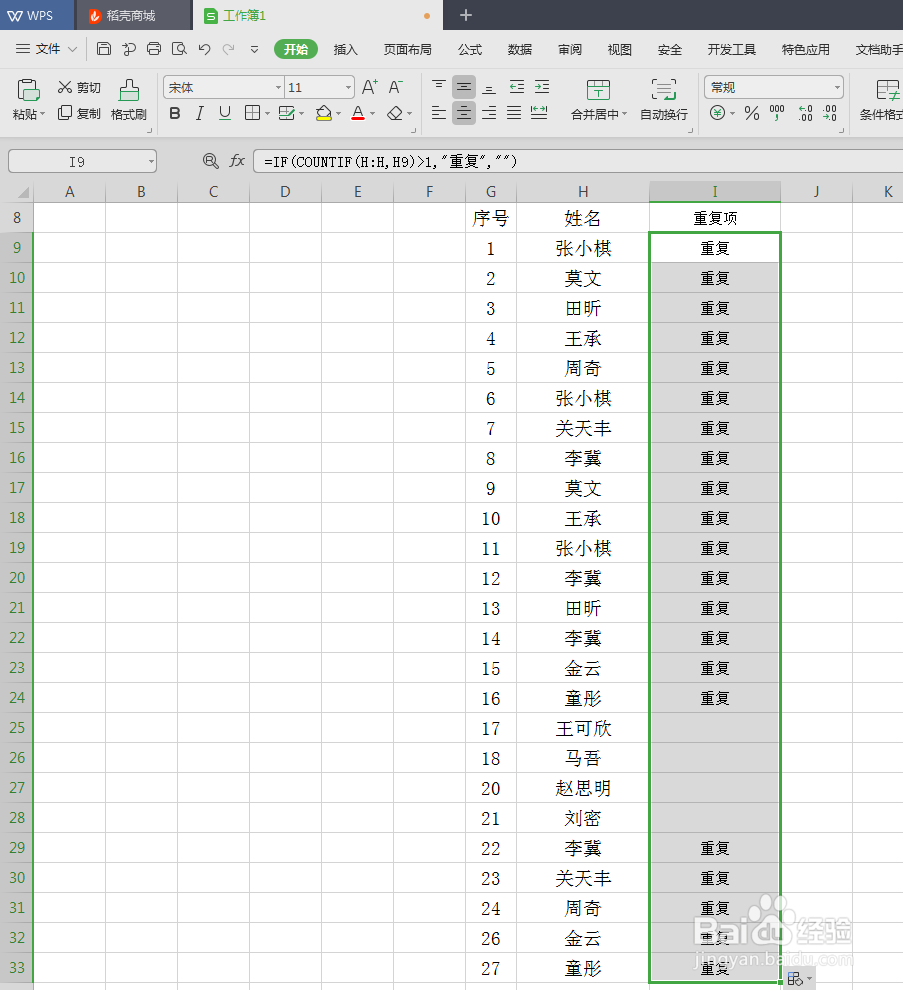Click the Paste clipboard icon

(28, 91)
